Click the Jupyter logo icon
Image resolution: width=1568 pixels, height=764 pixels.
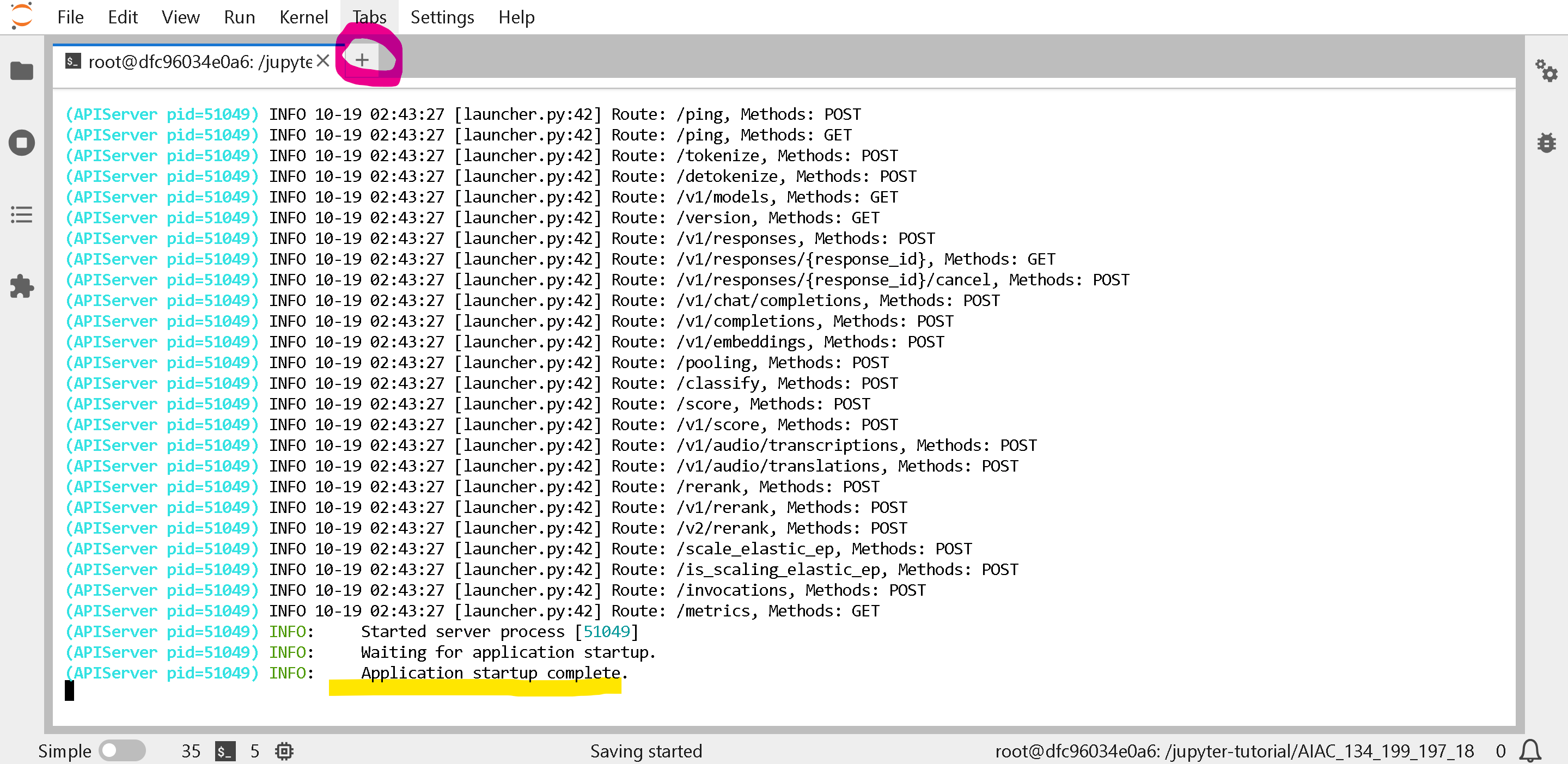[21, 16]
